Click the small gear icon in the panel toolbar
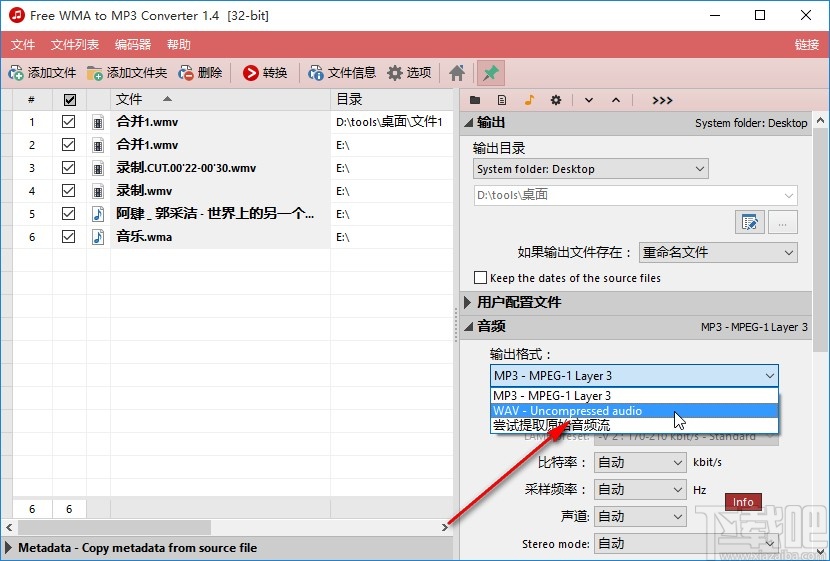 (x=556, y=100)
